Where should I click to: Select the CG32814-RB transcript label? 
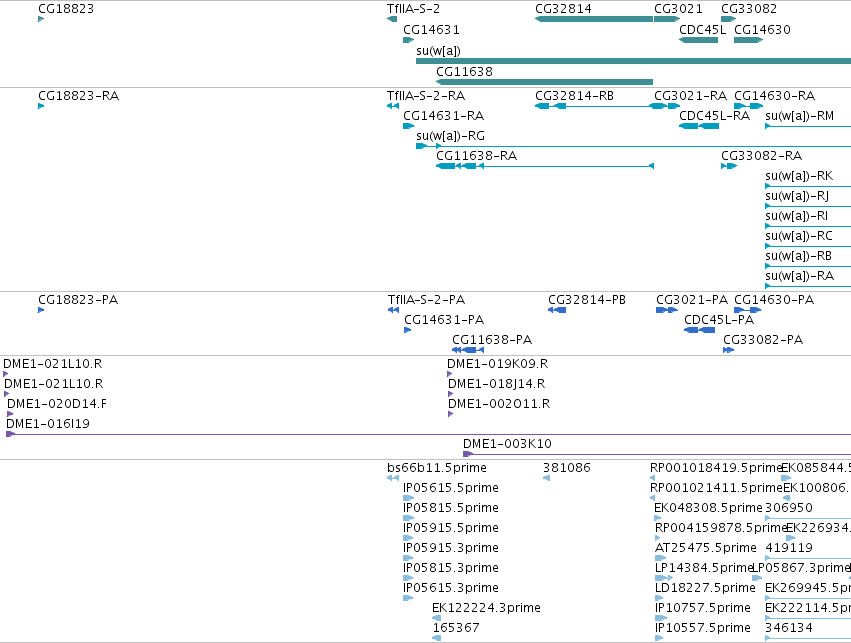click(574, 96)
